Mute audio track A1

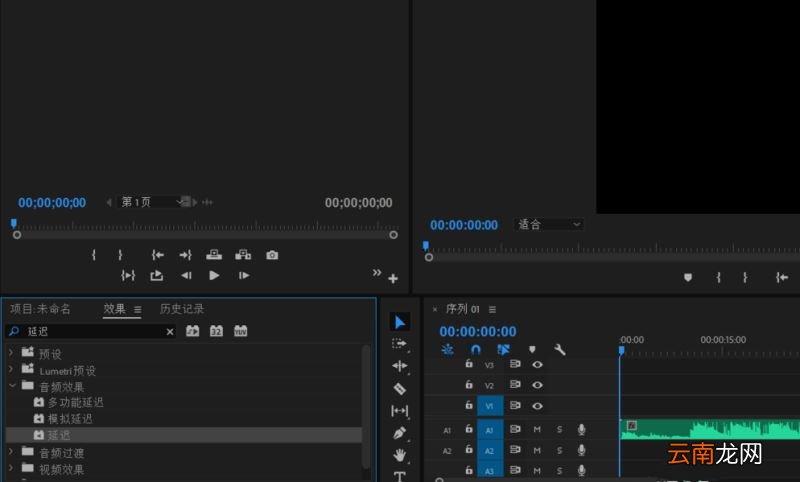pyautogui.click(x=537, y=429)
